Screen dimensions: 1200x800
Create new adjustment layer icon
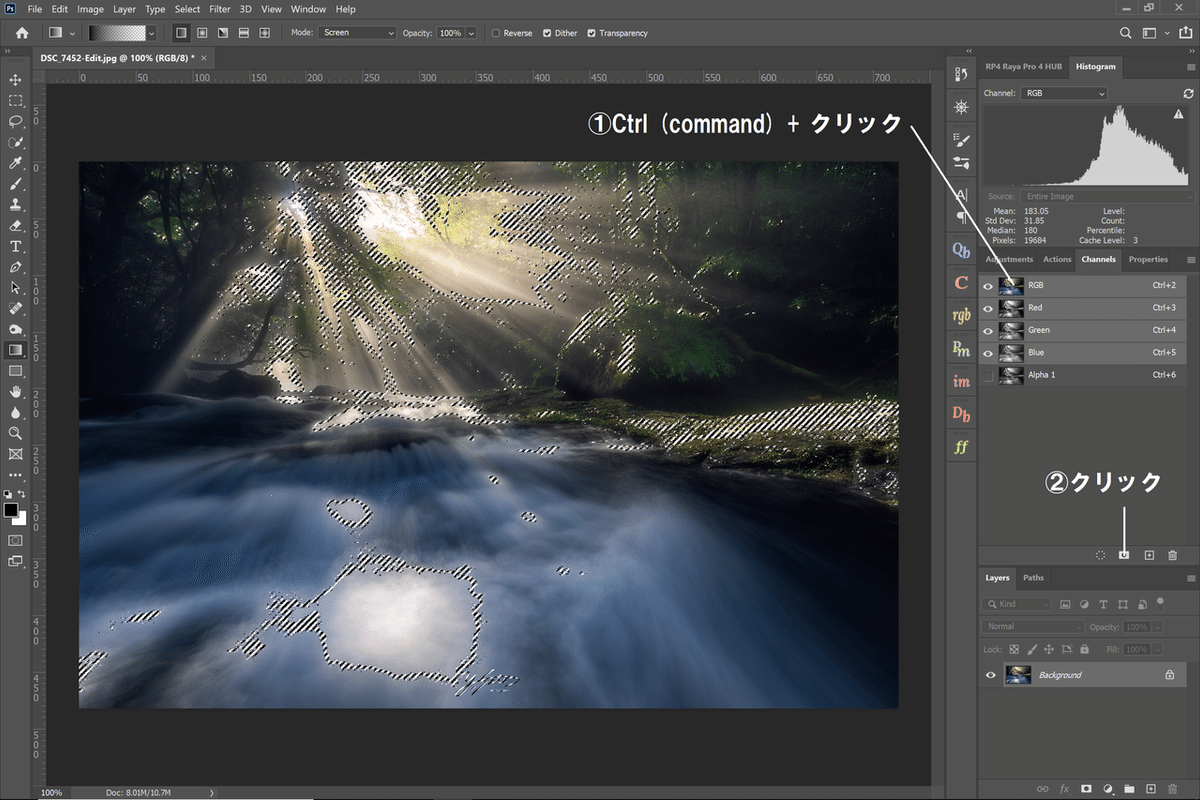pos(1108,789)
